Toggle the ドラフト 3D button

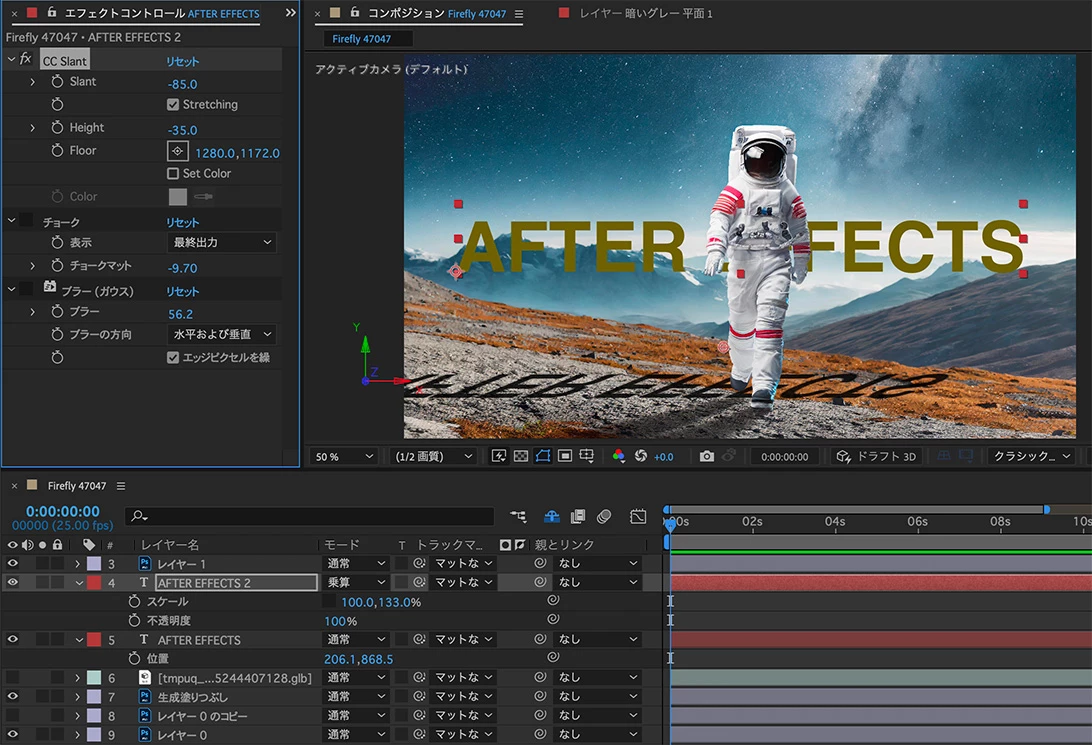[877, 456]
